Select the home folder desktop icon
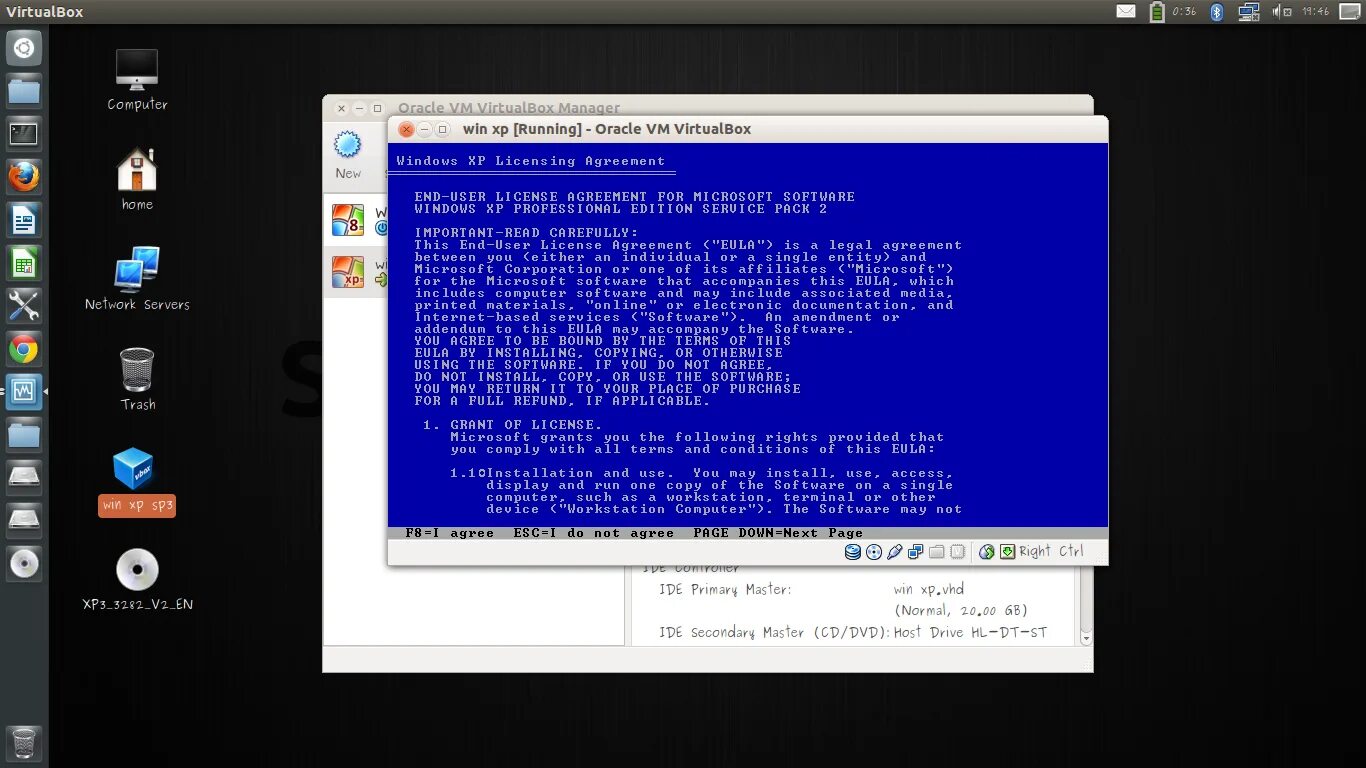The image size is (1366, 768). pyautogui.click(x=137, y=179)
